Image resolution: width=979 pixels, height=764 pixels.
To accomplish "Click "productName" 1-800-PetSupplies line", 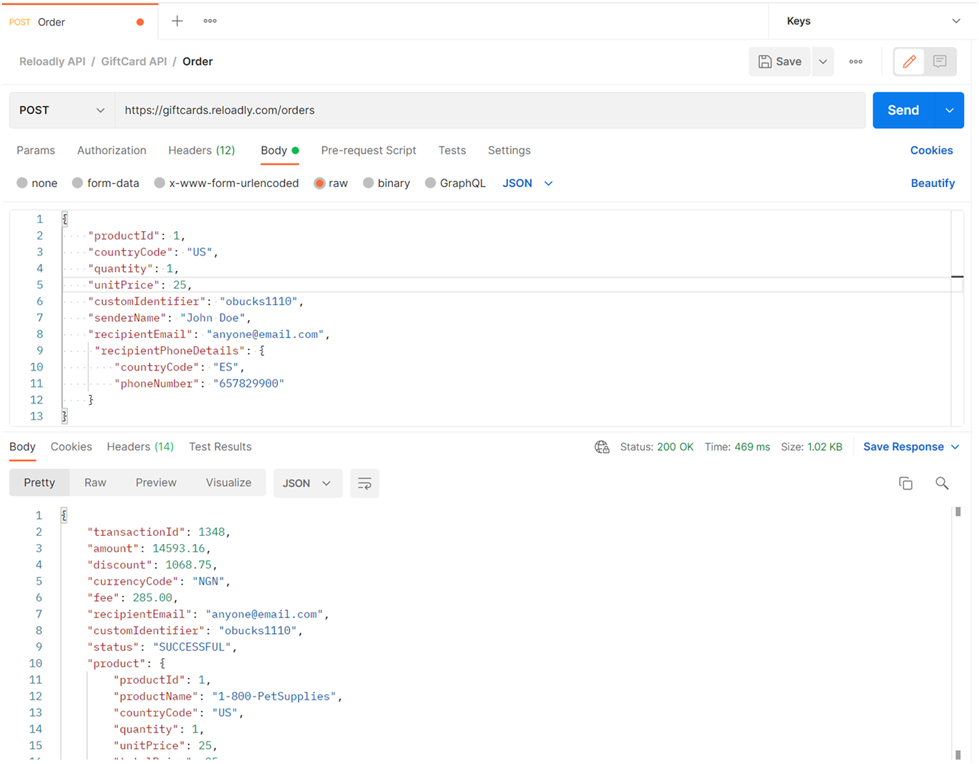I will click(227, 697).
